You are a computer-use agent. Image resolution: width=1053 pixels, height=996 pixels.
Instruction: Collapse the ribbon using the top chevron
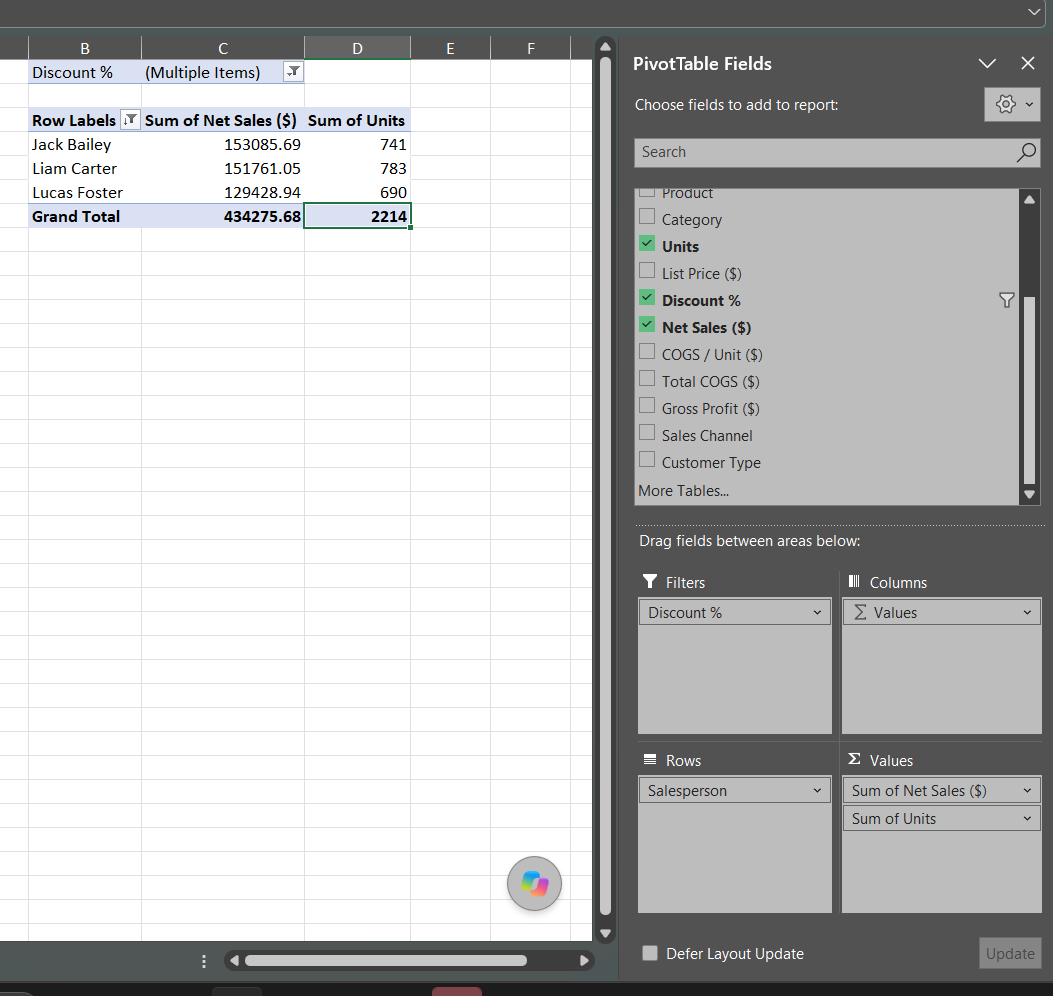tap(1034, 12)
